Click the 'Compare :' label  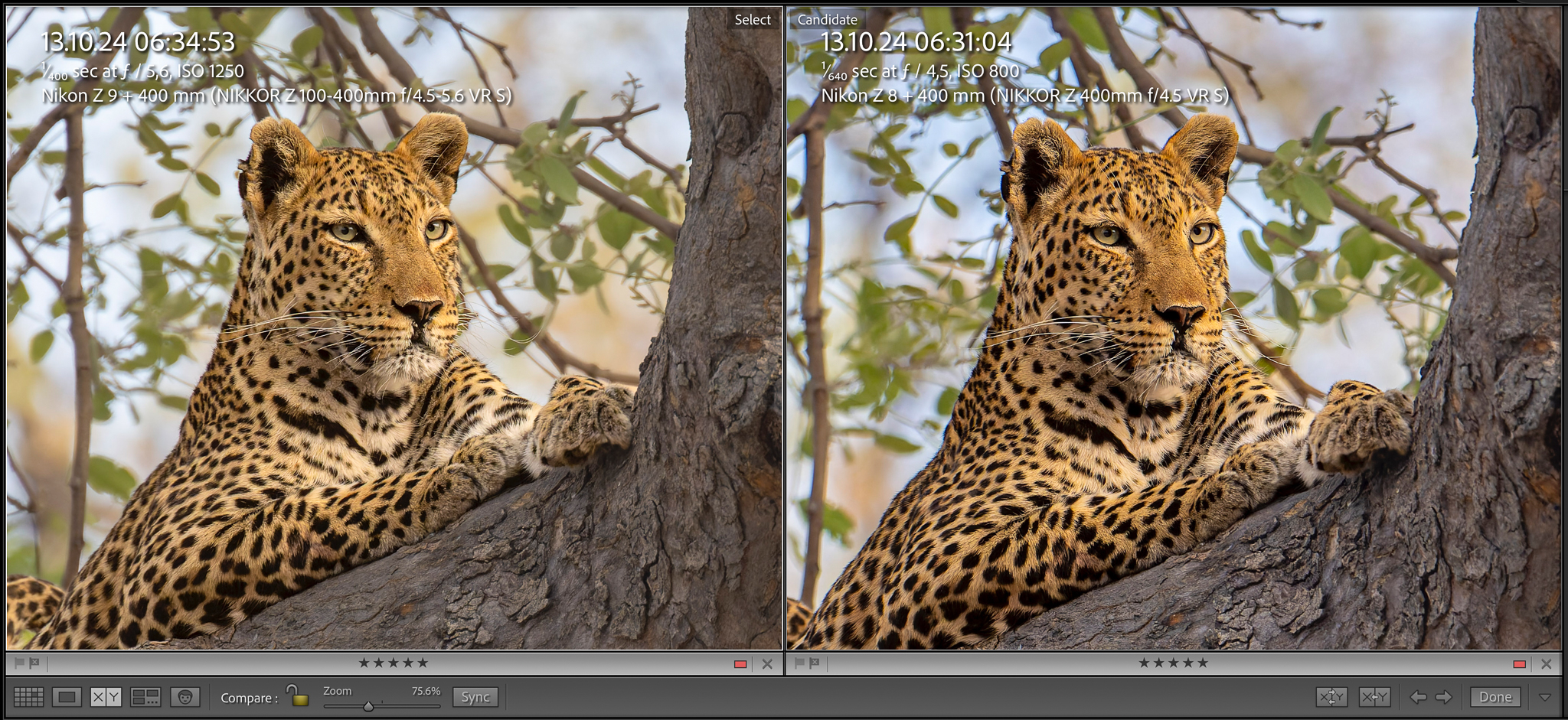(249, 698)
